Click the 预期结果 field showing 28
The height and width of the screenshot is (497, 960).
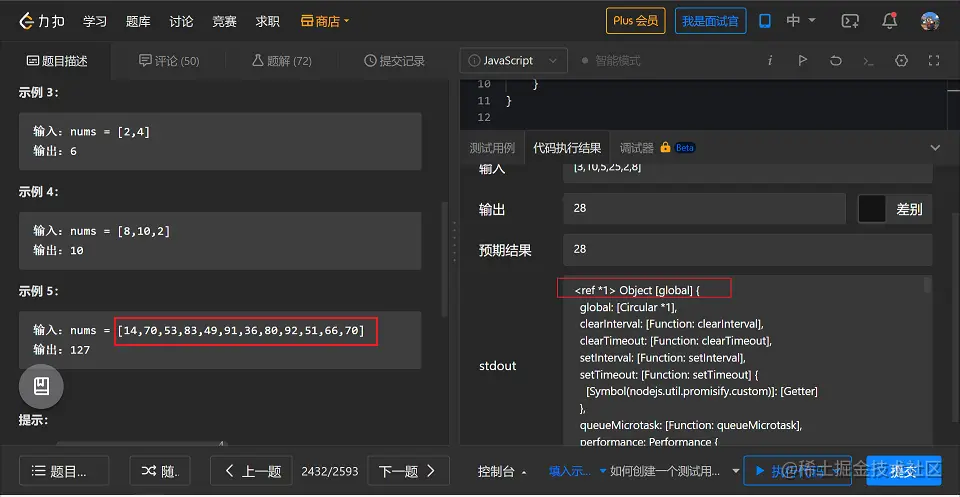click(x=748, y=250)
